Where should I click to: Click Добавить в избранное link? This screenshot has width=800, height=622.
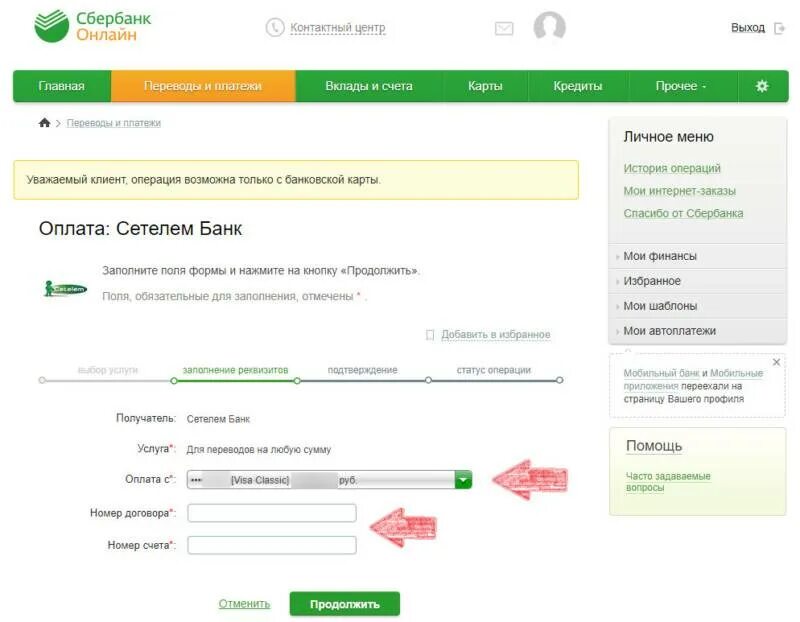pyautogui.click(x=496, y=335)
